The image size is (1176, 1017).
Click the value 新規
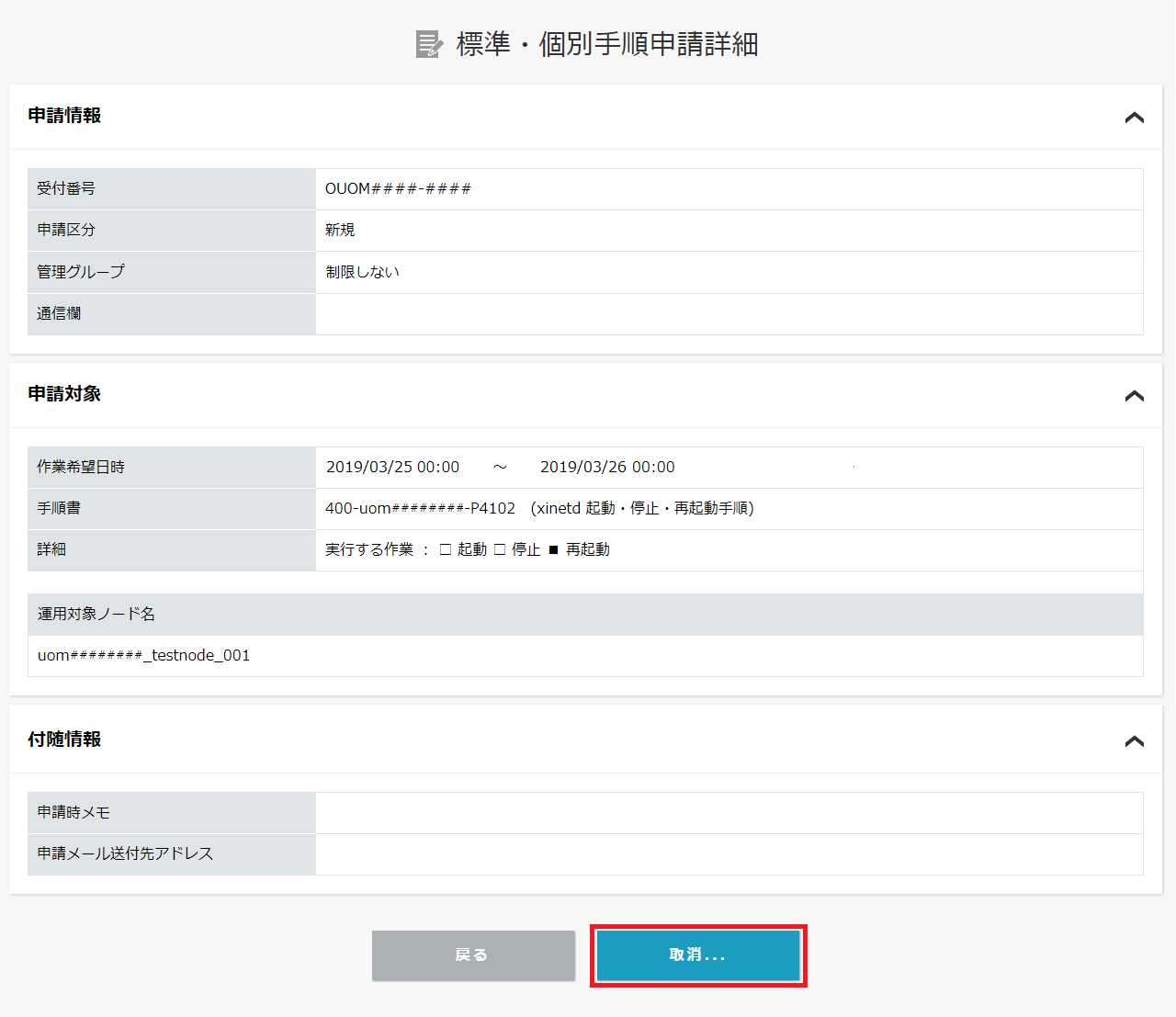340,230
